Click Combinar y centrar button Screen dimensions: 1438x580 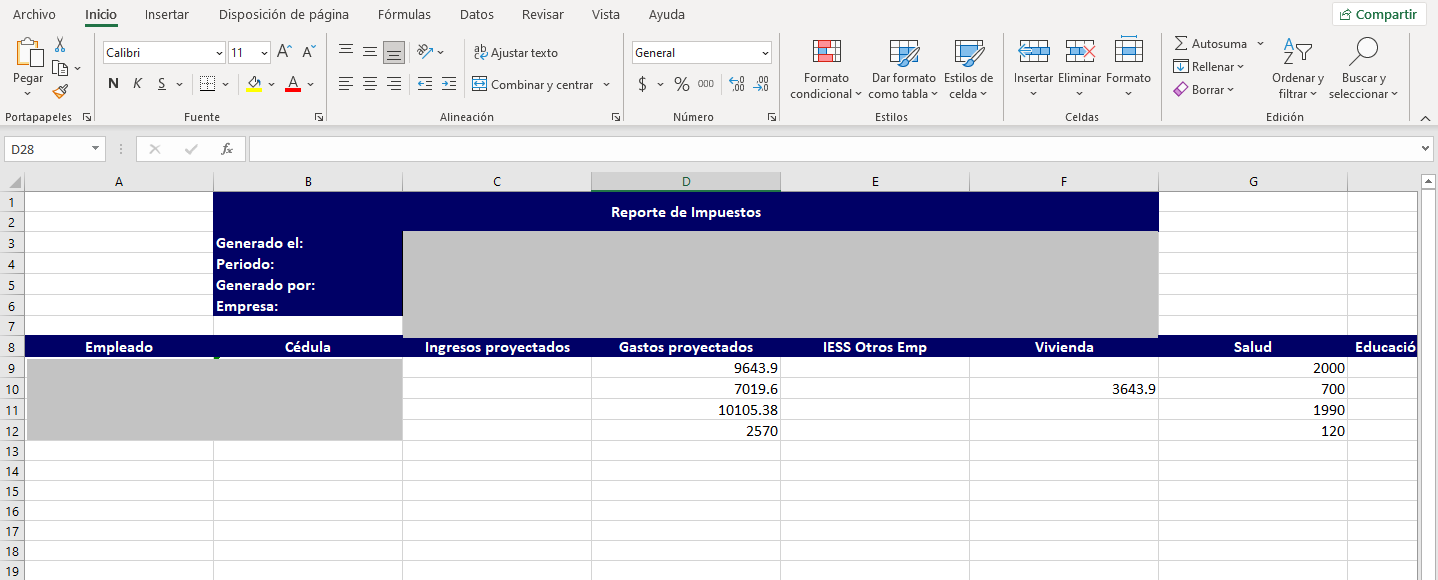tap(533, 85)
